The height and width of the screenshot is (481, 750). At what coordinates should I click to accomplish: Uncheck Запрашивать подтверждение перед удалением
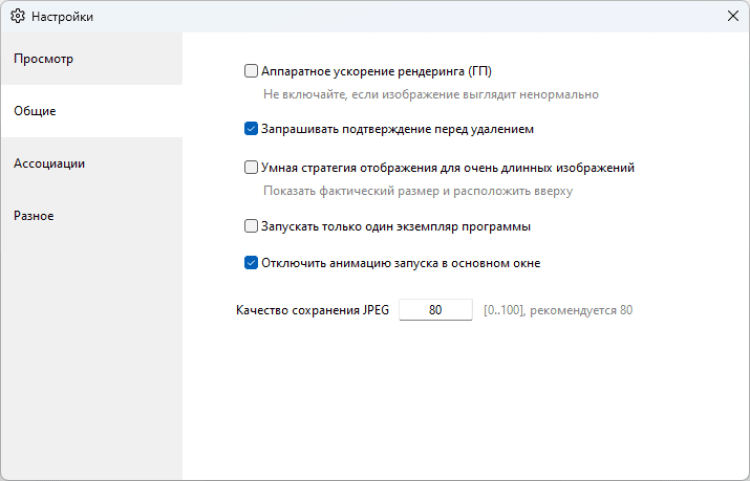(251, 129)
